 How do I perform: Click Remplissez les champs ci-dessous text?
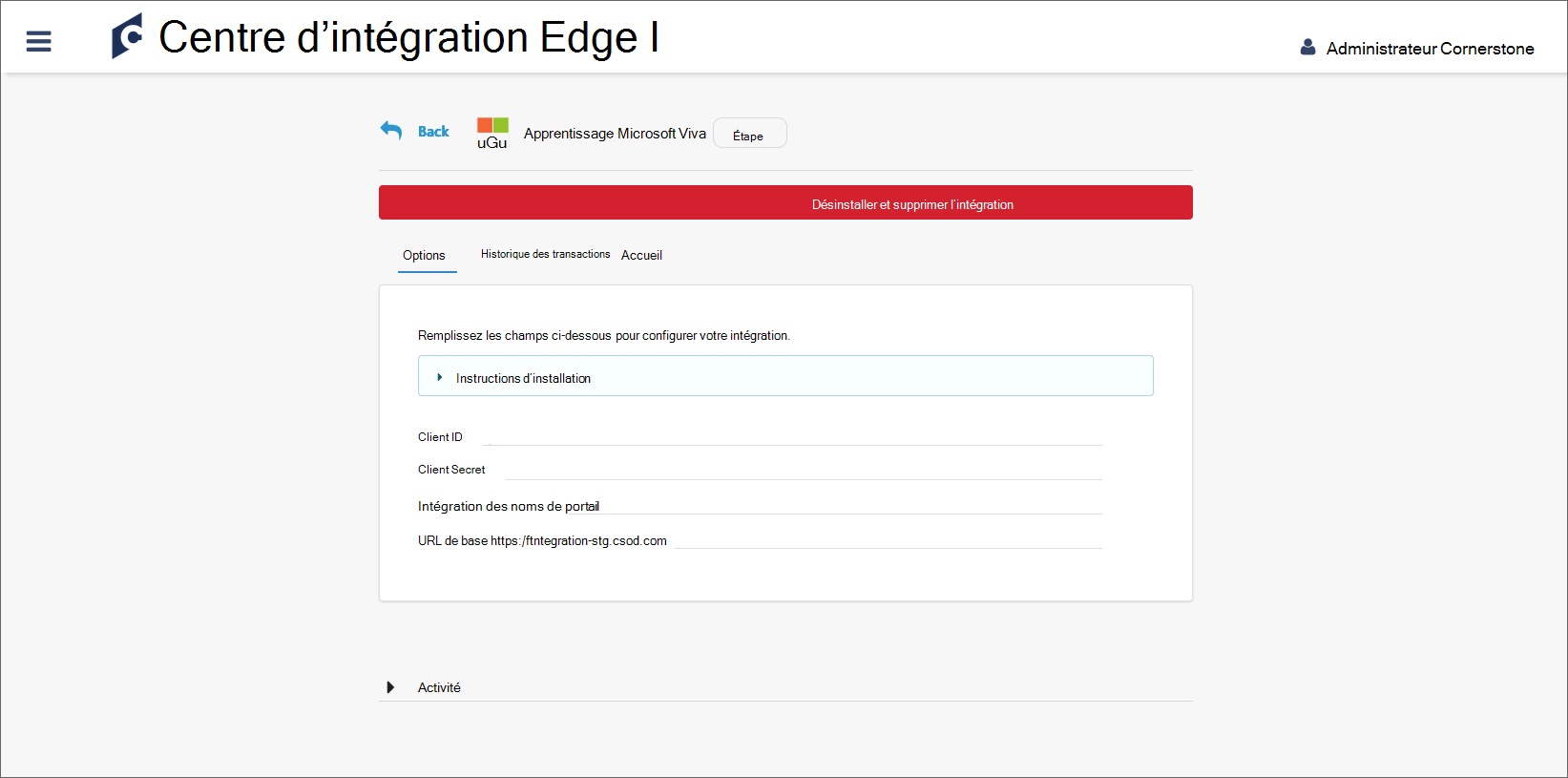(604, 335)
